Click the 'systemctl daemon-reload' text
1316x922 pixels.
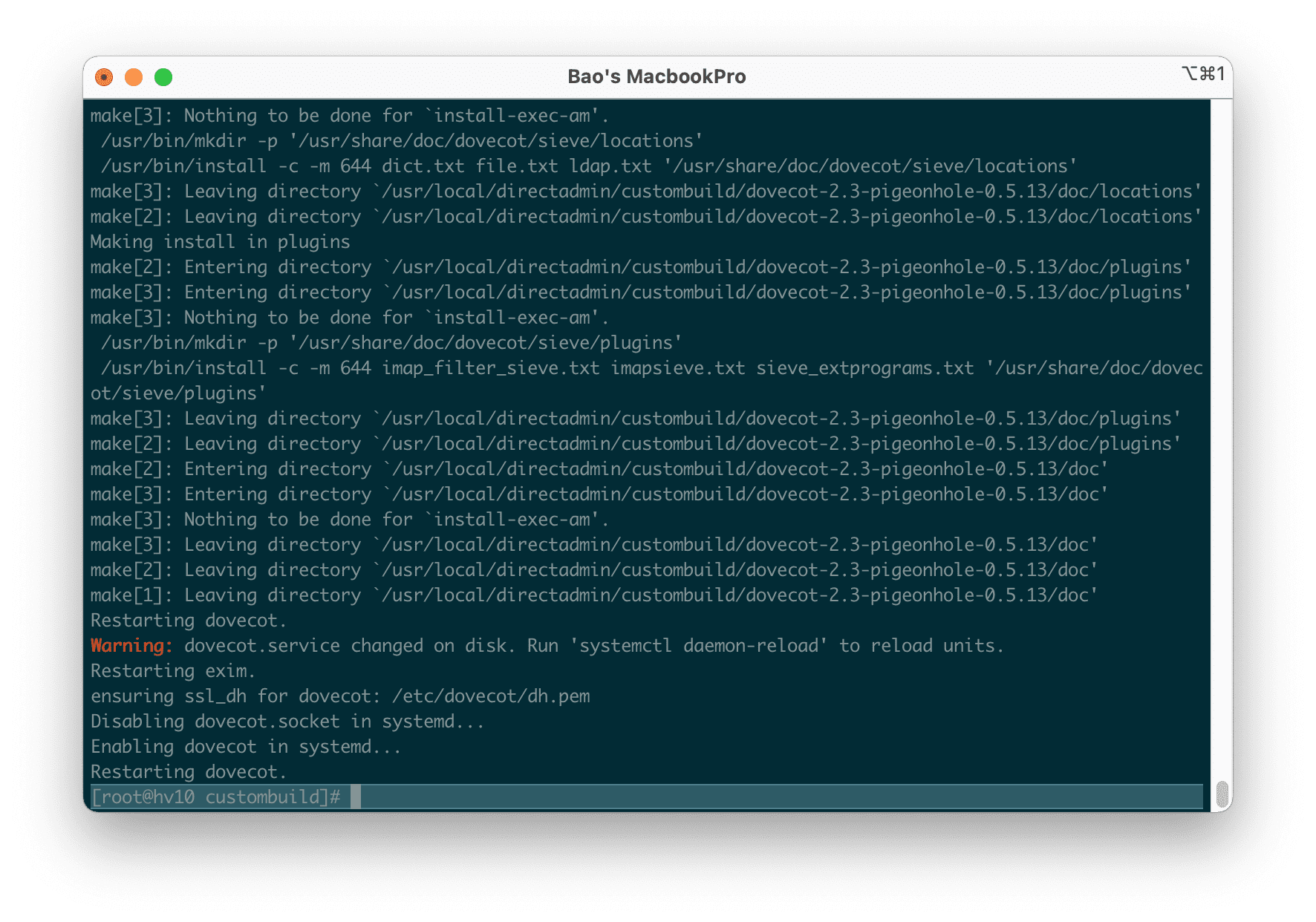[x=699, y=646]
